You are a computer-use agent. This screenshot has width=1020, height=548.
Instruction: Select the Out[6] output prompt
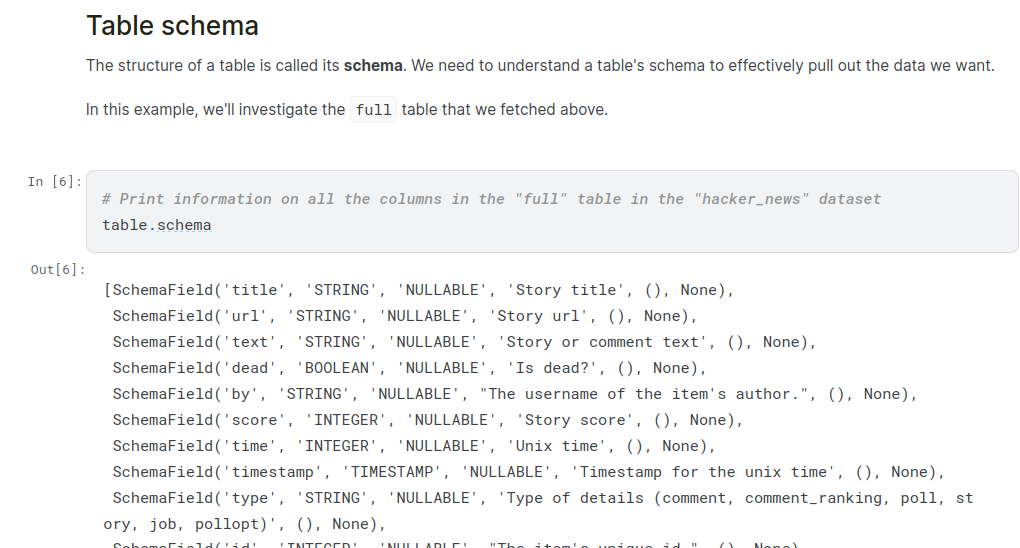(x=57, y=270)
